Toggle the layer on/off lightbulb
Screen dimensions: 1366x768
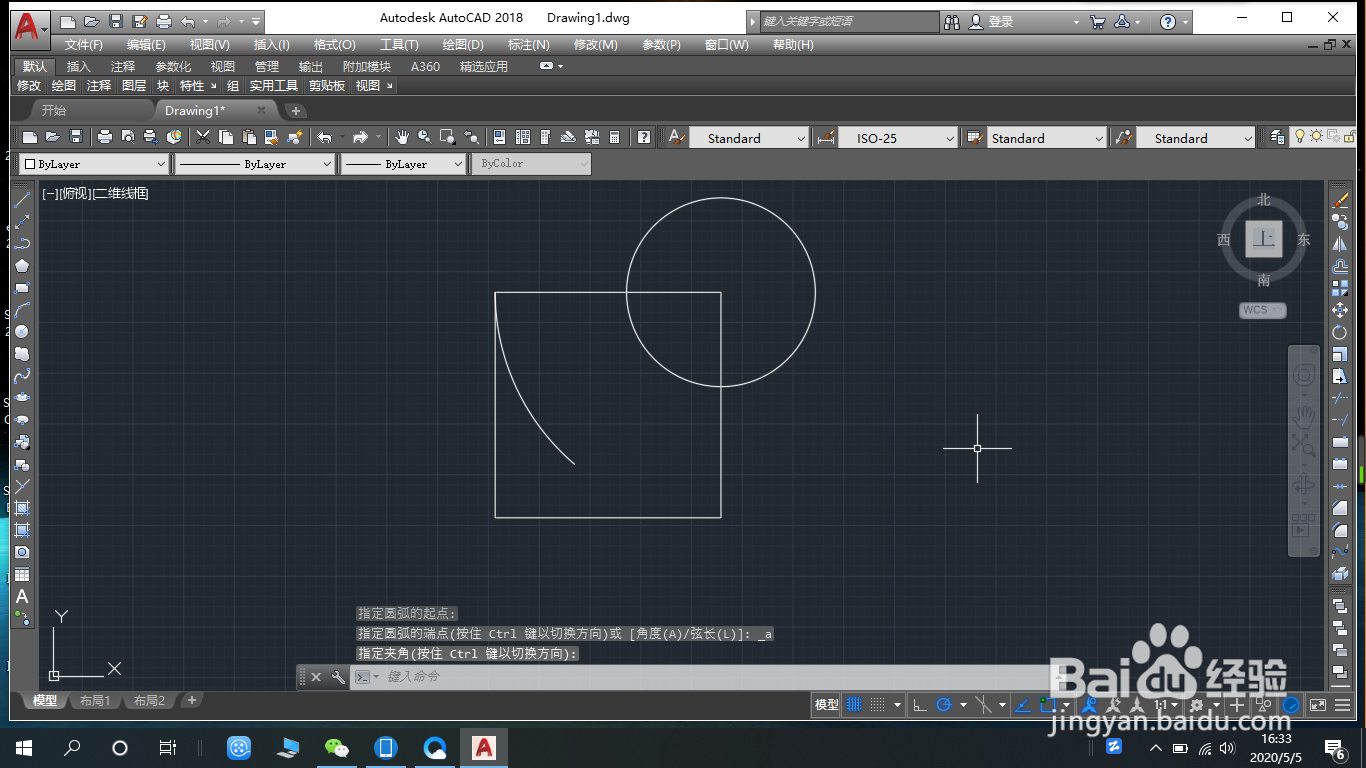[x=1301, y=137]
